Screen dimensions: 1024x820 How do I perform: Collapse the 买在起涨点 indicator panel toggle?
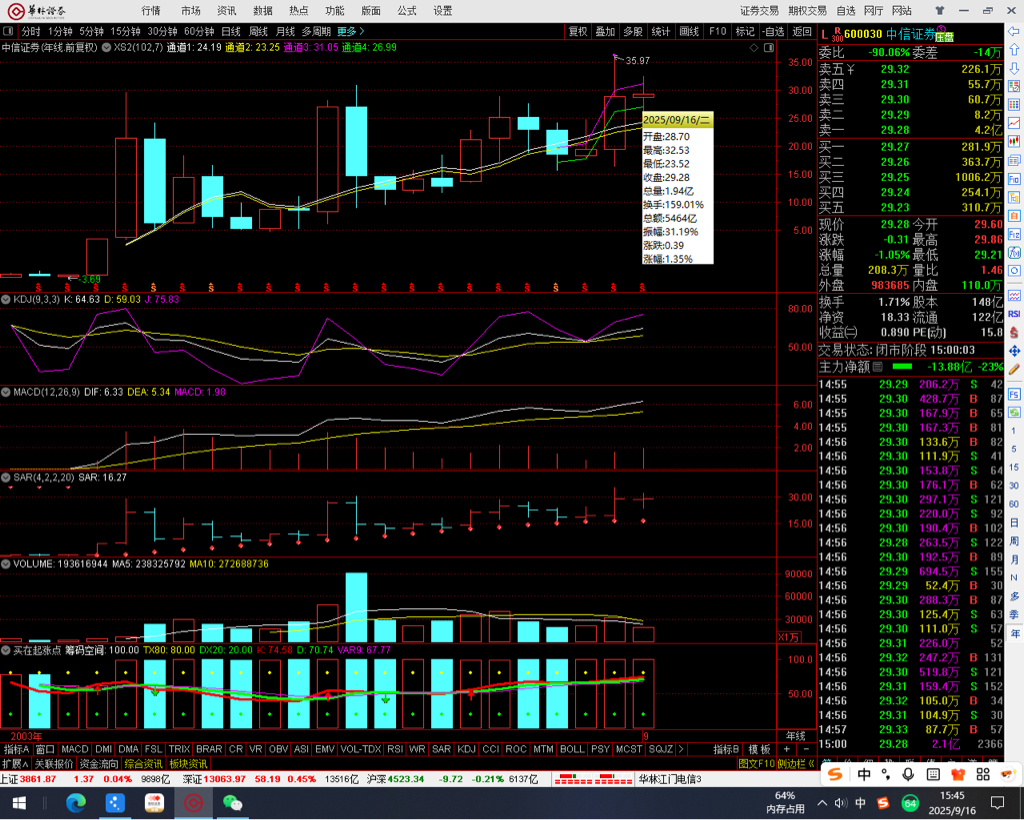[6, 650]
